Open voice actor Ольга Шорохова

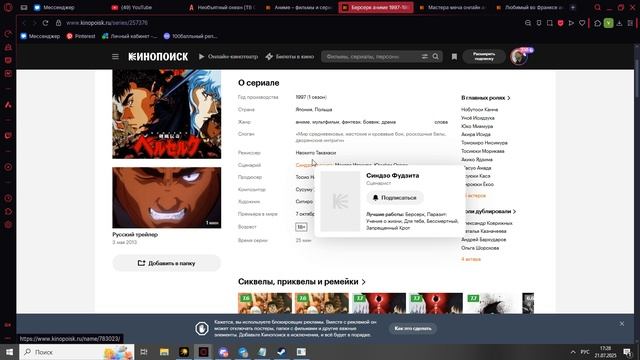(x=480, y=248)
